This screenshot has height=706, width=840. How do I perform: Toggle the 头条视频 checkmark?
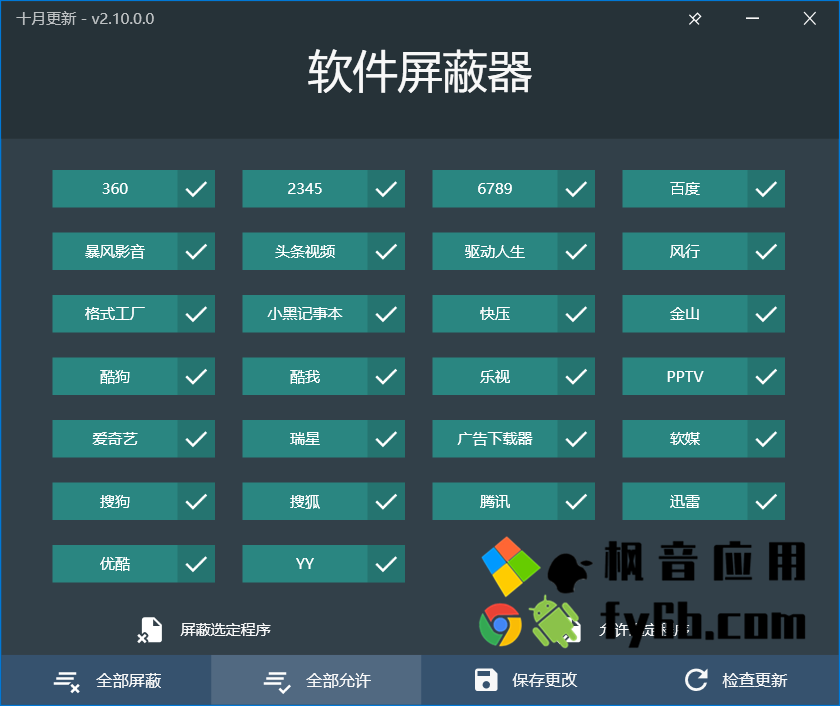click(x=386, y=251)
